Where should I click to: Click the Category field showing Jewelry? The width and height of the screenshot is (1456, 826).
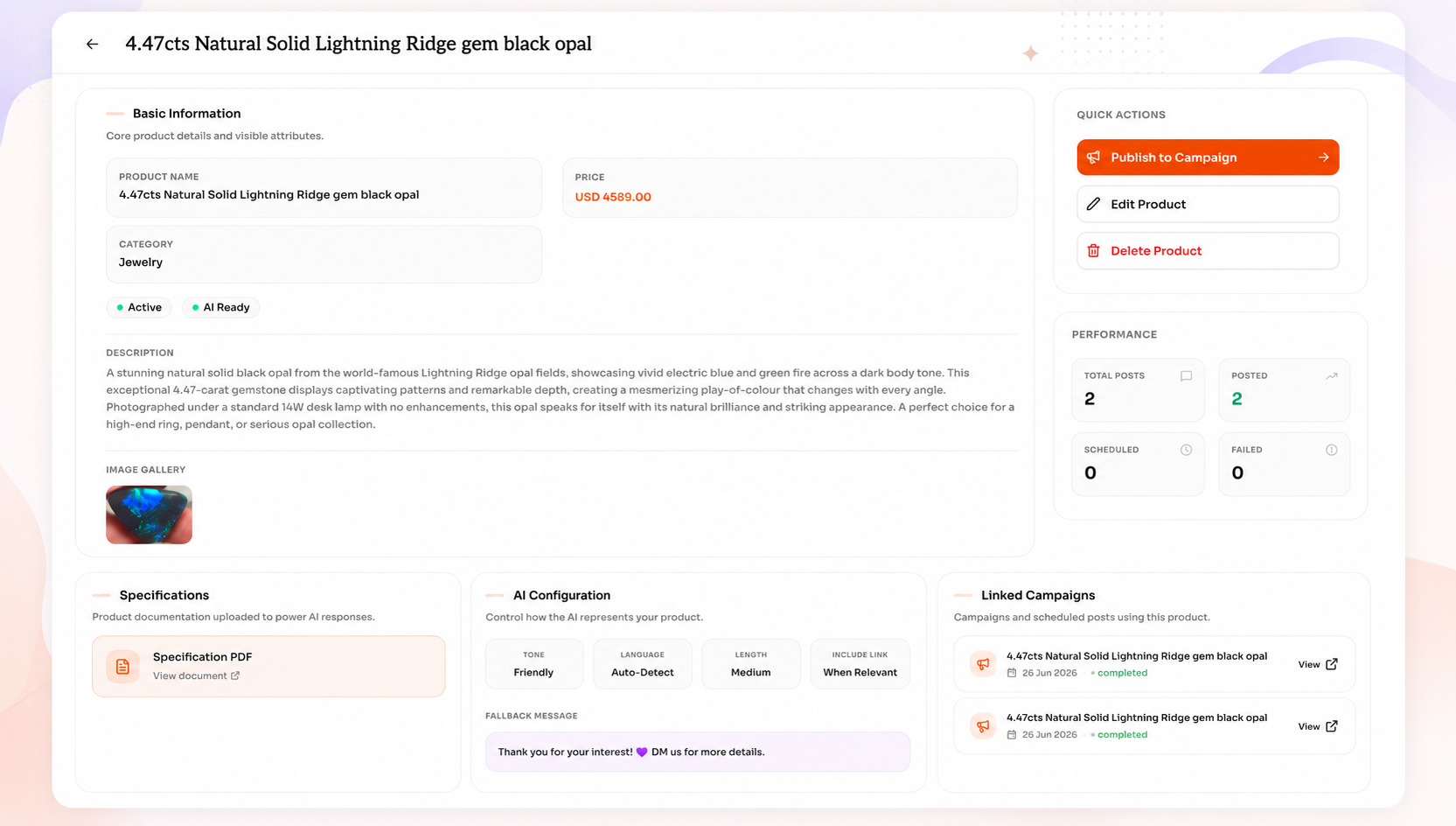pos(324,255)
